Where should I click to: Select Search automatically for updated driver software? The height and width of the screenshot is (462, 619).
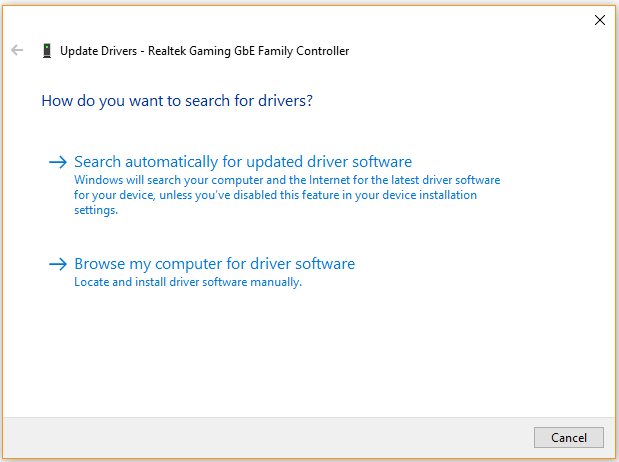pos(243,162)
